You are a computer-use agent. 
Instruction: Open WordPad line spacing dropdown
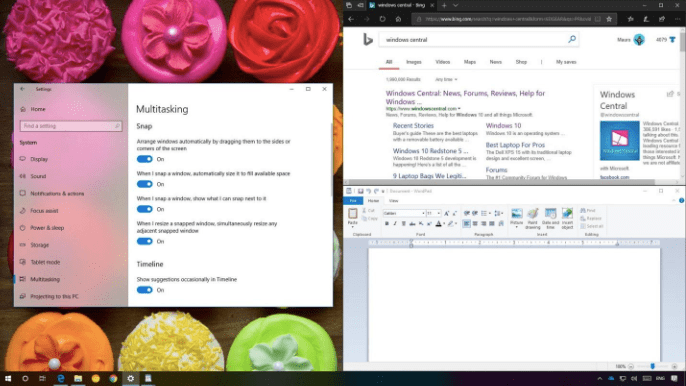[x=498, y=213]
